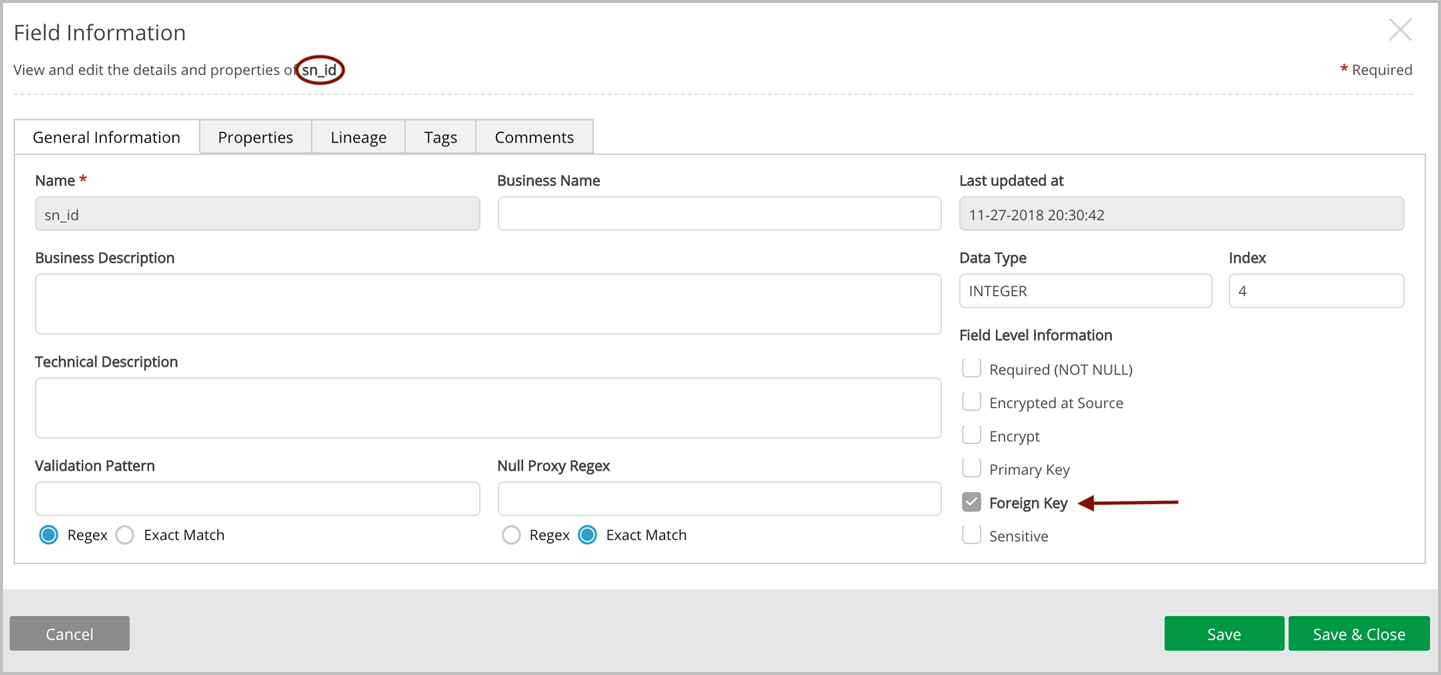The height and width of the screenshot is (675, 1441).
Task: Open the Lineage tab
Action: 358,137
